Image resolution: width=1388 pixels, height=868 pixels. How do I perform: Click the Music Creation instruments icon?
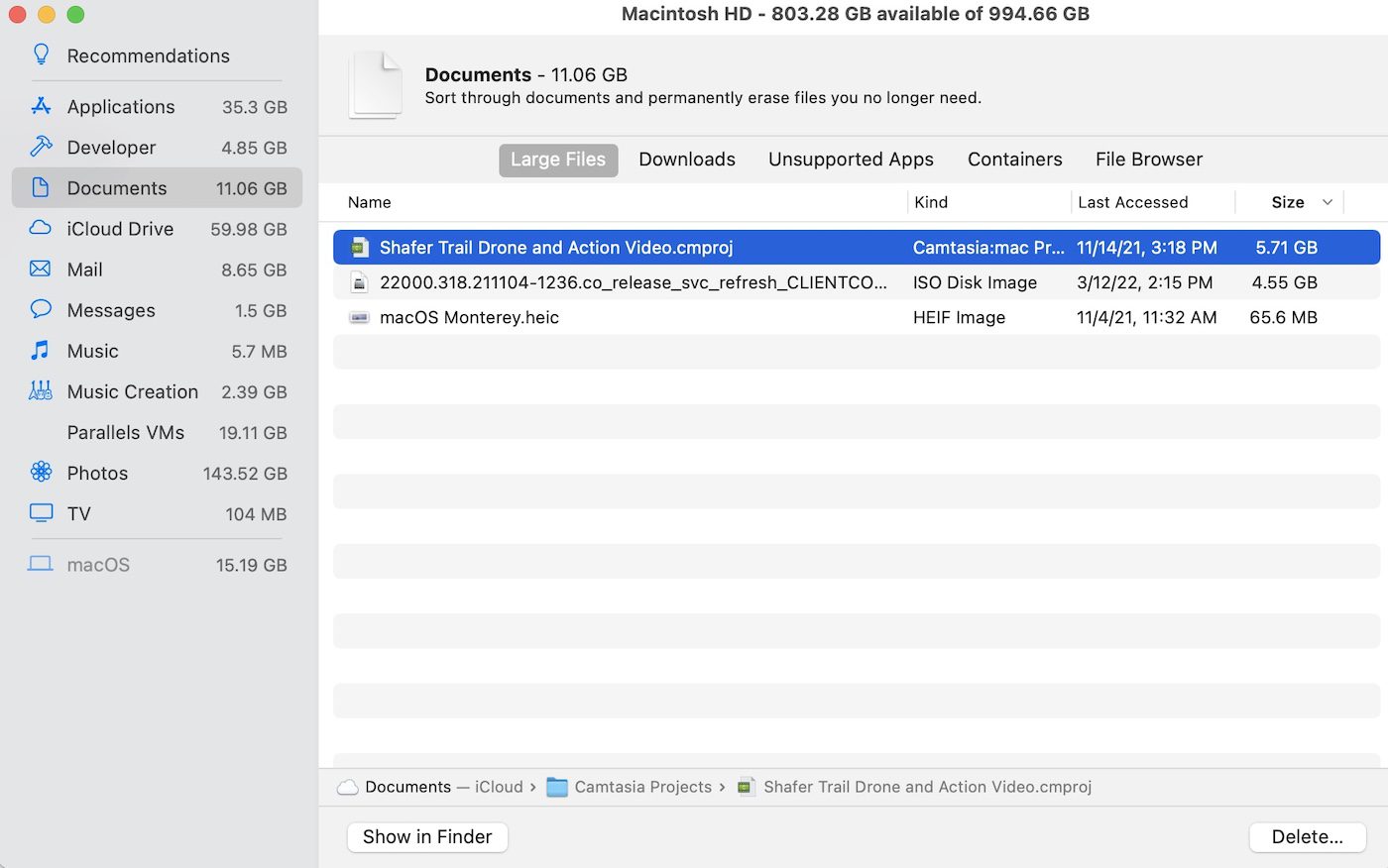(x=41, y=391)
